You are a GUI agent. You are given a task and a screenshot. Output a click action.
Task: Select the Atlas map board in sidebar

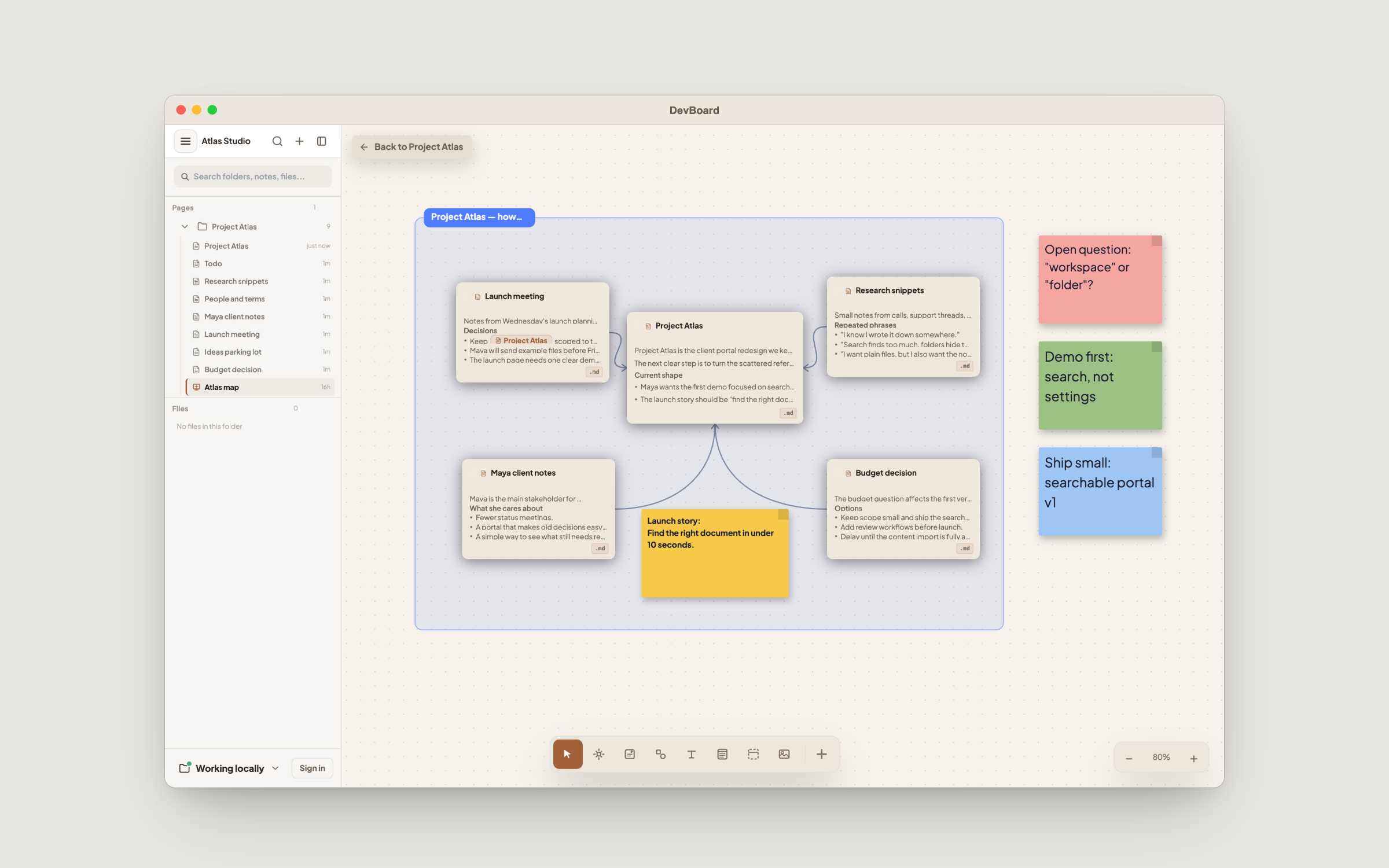tap(260, 387)
